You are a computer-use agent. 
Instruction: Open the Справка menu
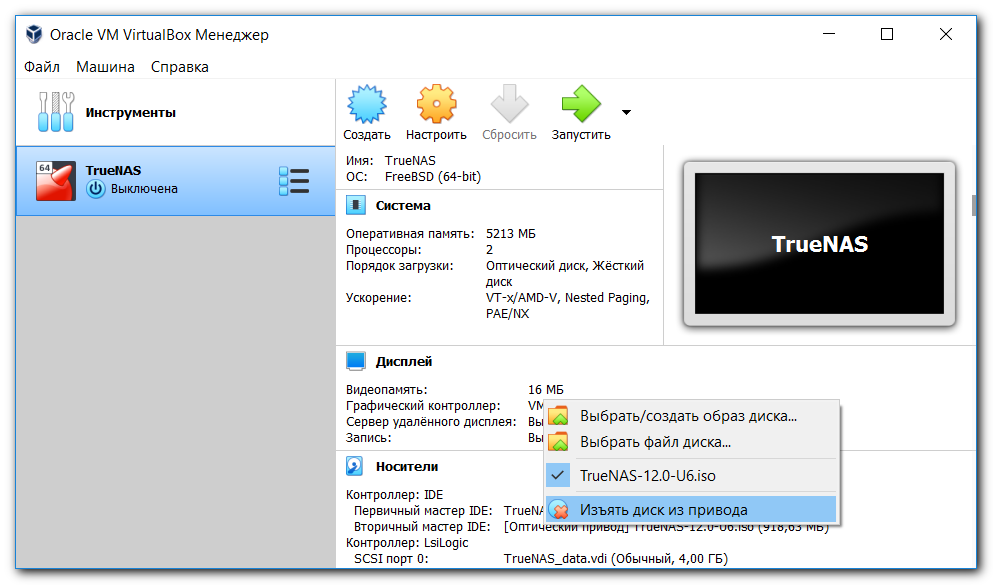[x=180, y=66]
